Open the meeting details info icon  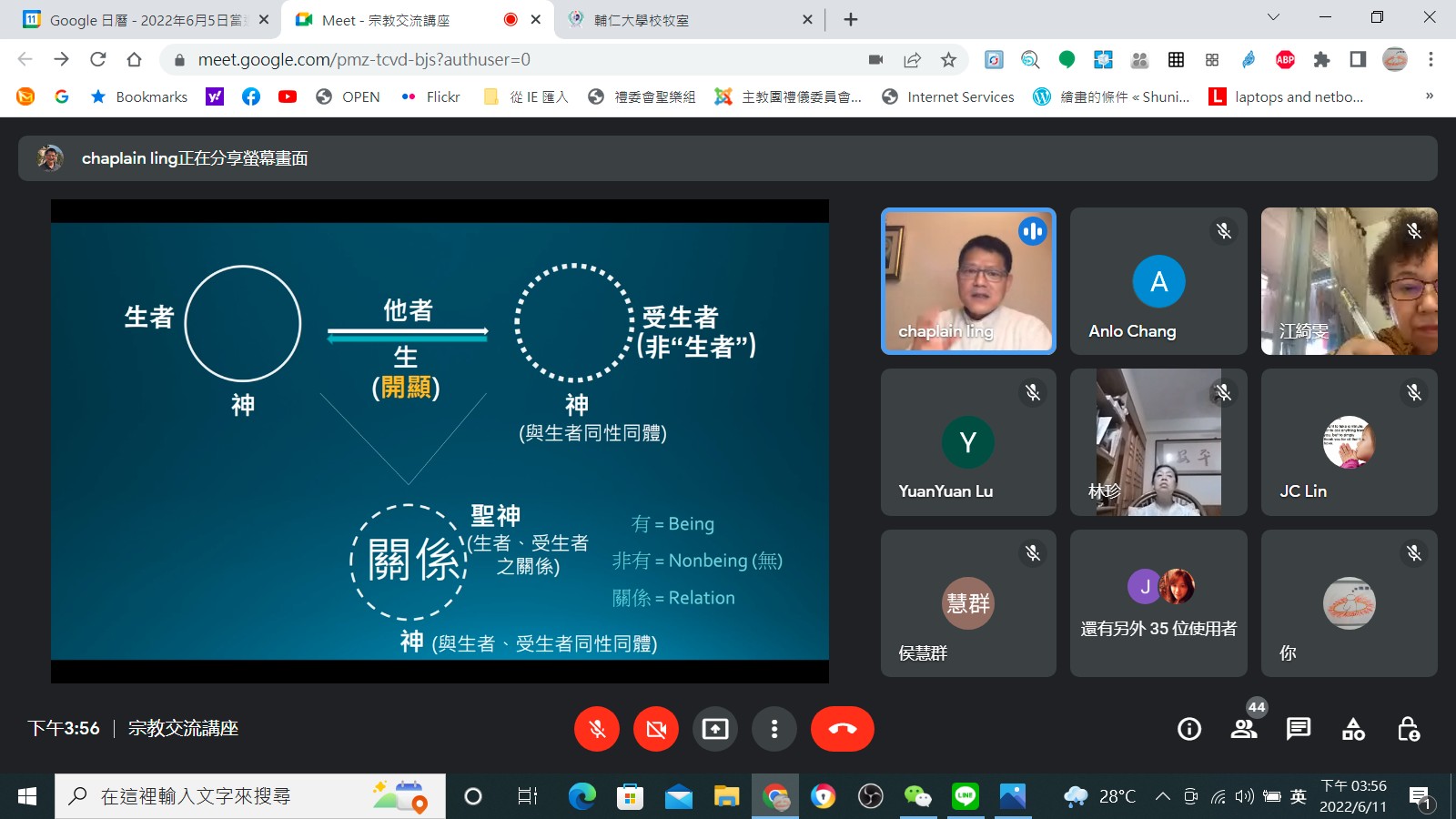point(1188,729)
